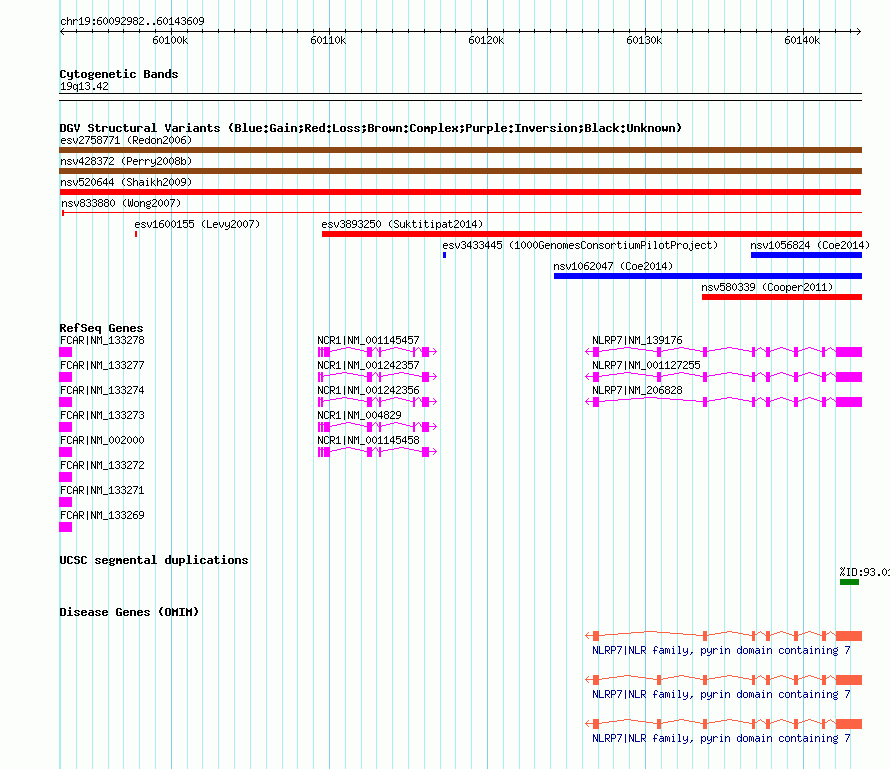Open the RefSeq Genes track title
The width and height of the screenshot is (890, 769).
point(101,328)
